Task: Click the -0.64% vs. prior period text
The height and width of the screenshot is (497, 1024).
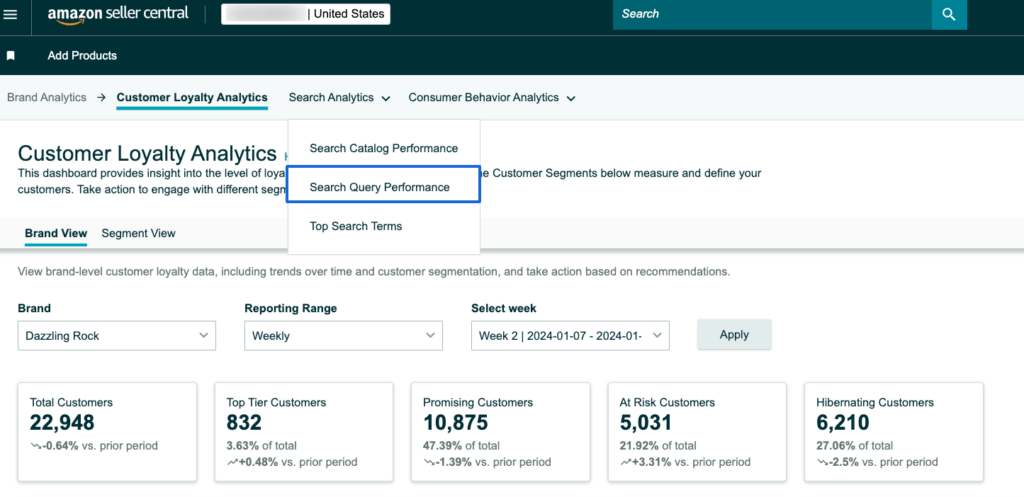Action: pos(100,447)
